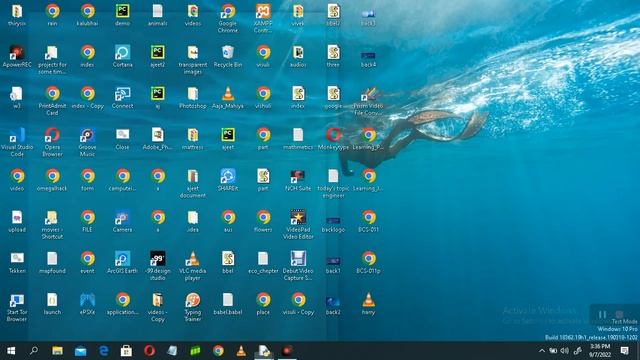640x360 pixels.
Task: Open Microsoft Store from the taskbar
Action: click(126, 351)
